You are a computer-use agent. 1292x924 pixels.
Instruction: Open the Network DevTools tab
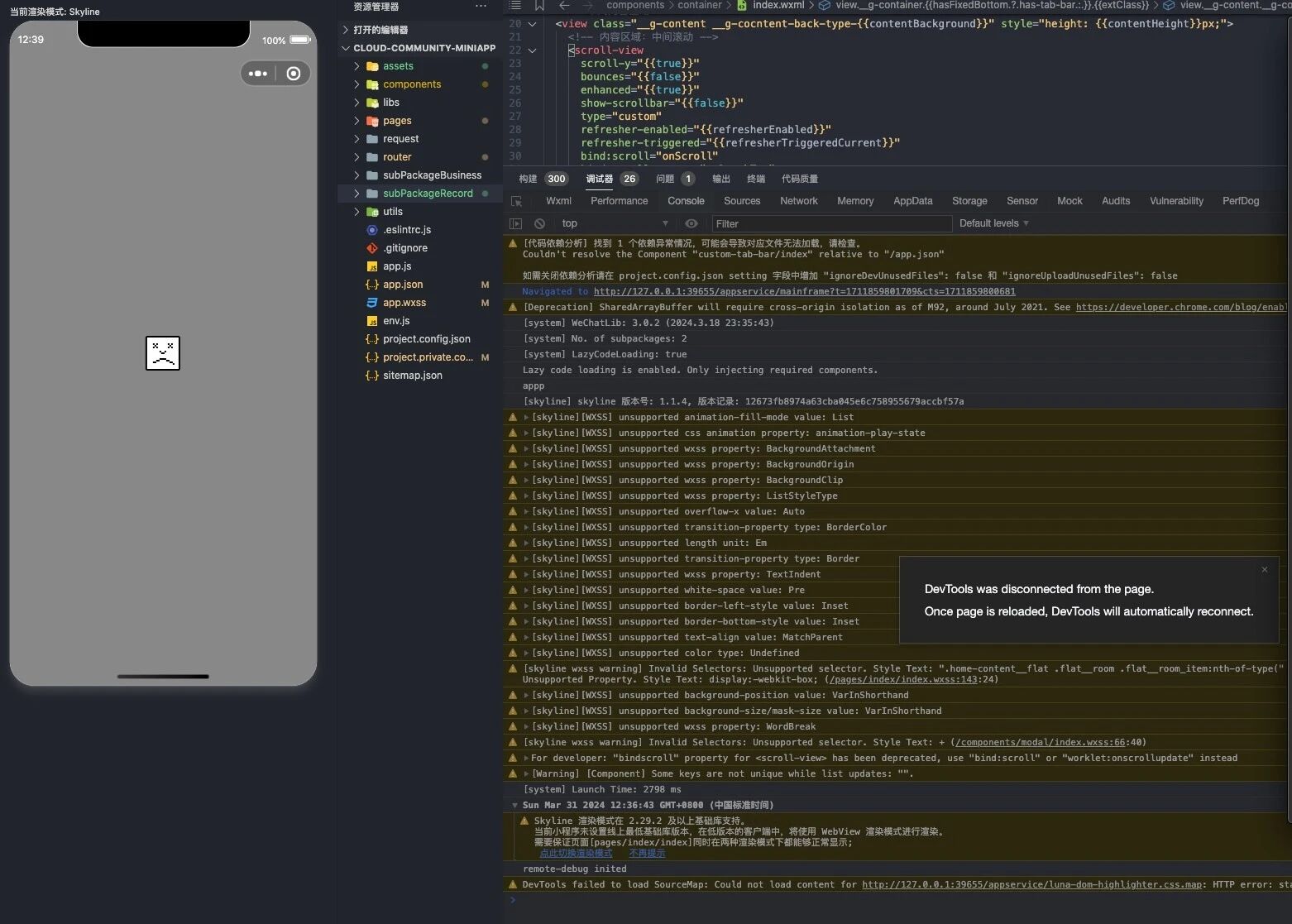pyautogui.click(x=798, y=201)
